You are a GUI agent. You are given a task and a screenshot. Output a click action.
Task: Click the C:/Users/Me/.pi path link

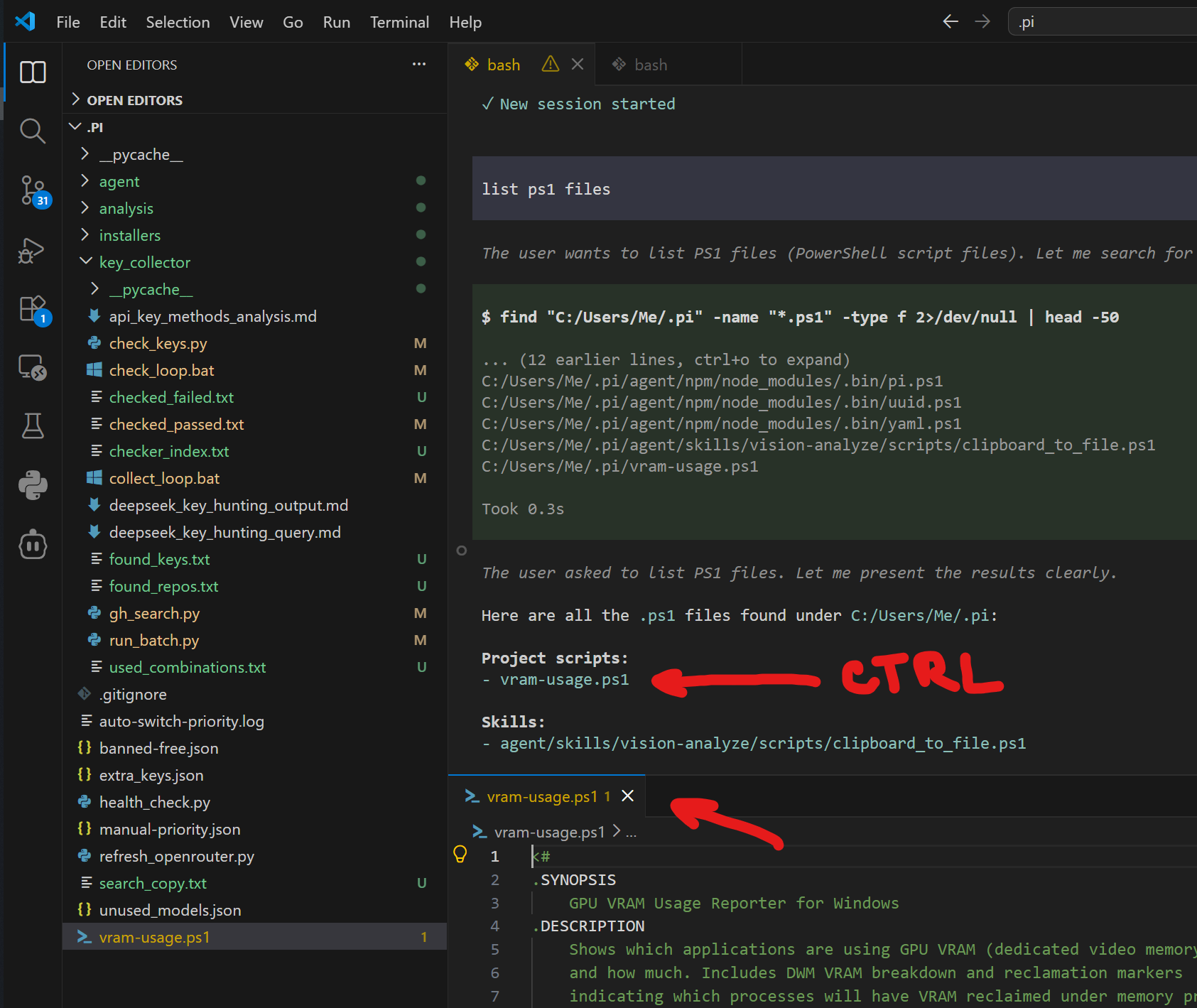(x=920, y=616)
